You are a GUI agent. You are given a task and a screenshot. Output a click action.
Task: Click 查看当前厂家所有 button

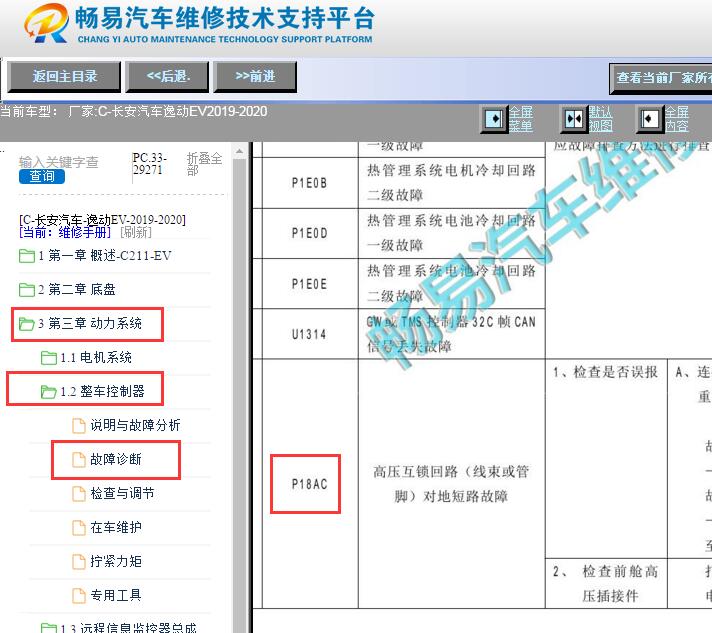coord(661,78)
